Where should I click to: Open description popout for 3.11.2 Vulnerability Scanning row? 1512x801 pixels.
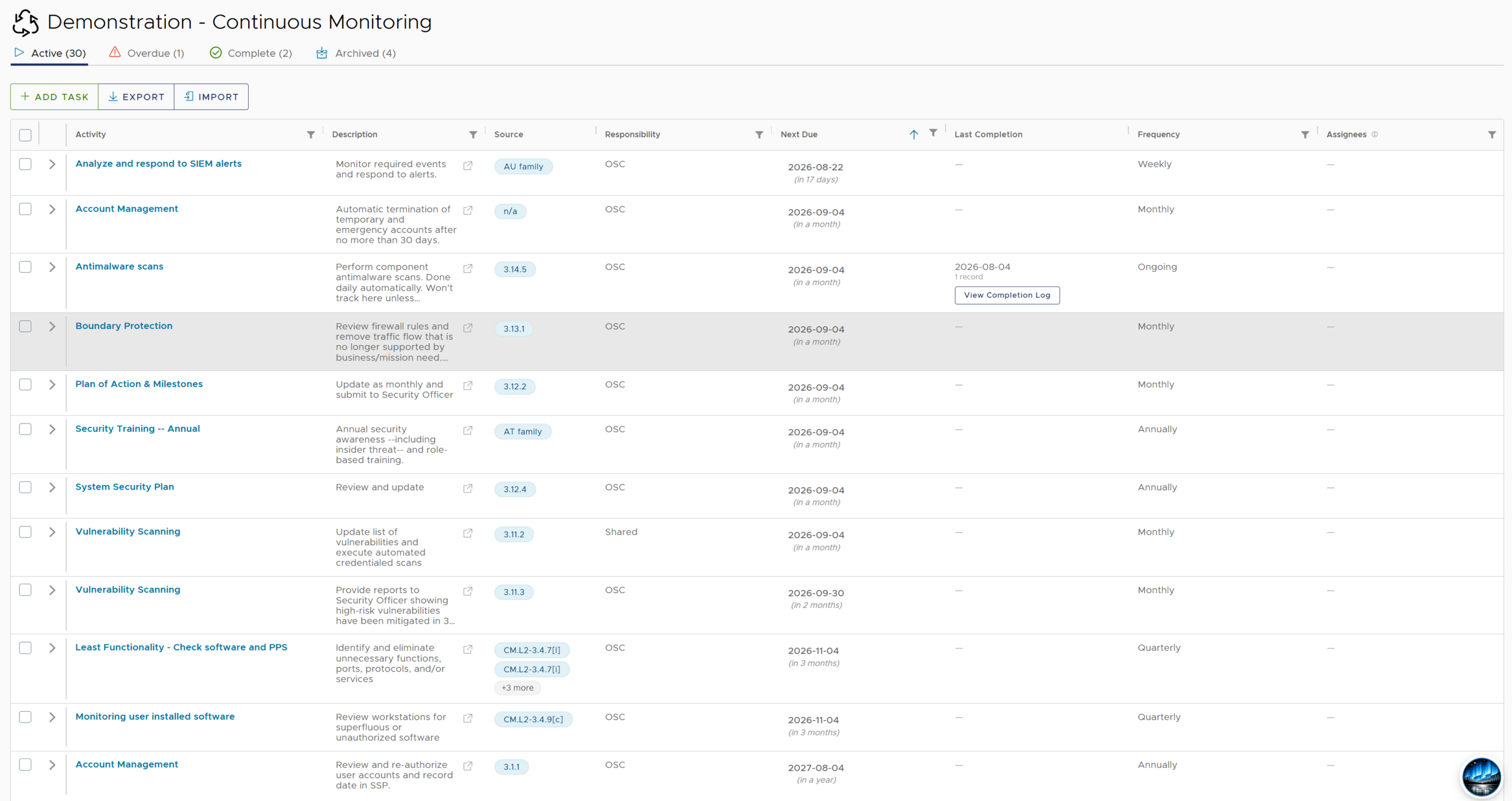468,533
